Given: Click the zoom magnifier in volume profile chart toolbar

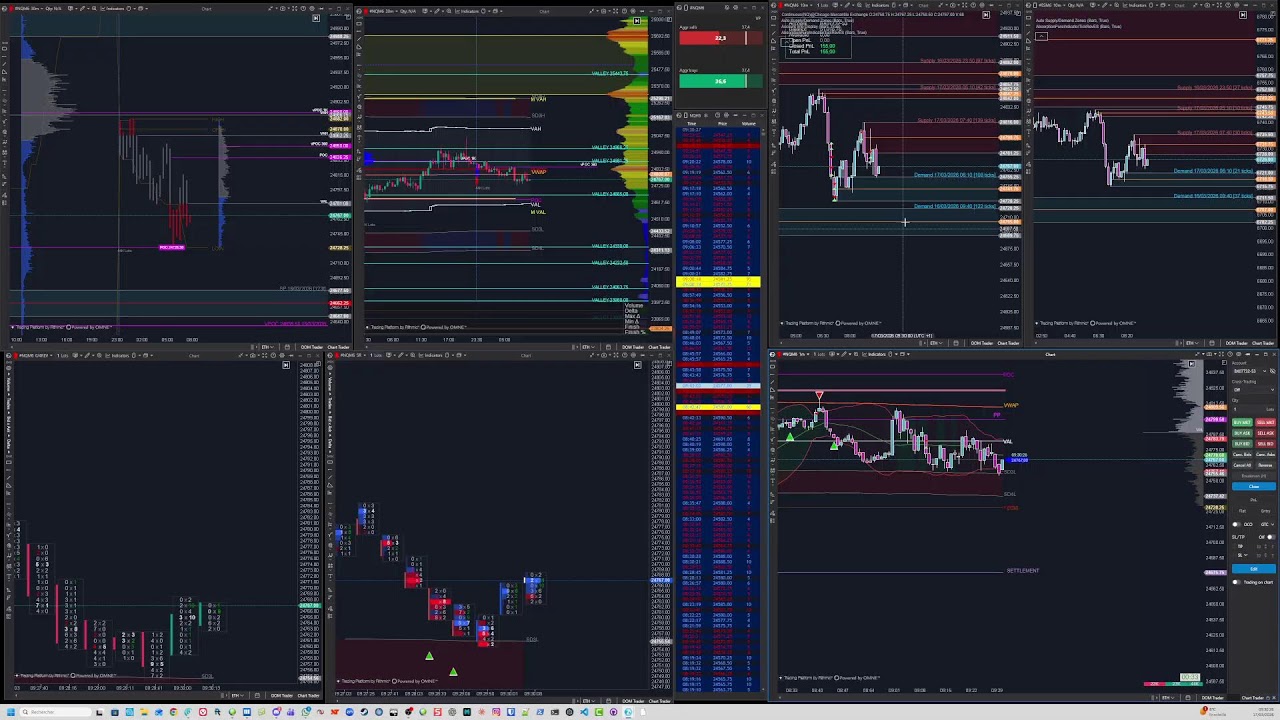Looking at the screenshot, I should 94,8.
